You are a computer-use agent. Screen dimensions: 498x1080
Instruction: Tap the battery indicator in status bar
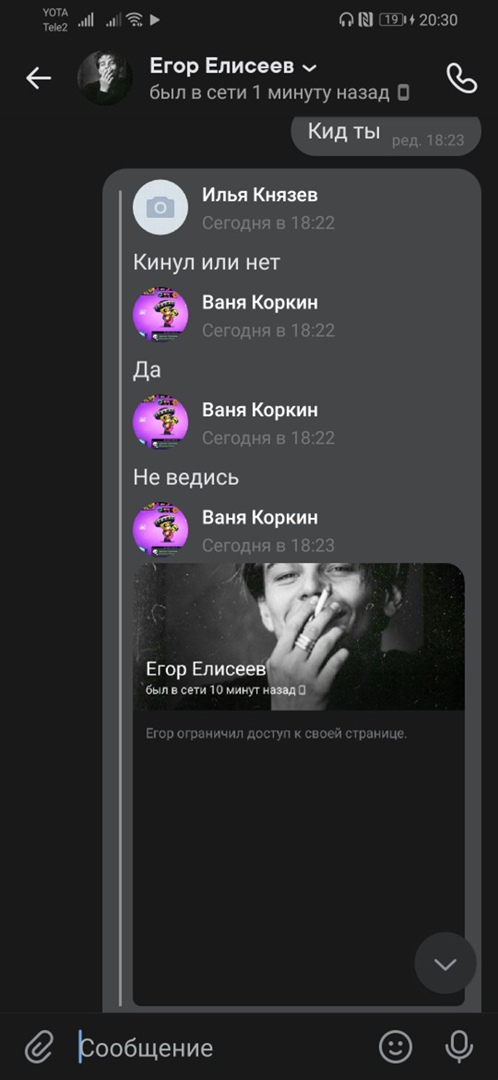[x=393, y=20]
